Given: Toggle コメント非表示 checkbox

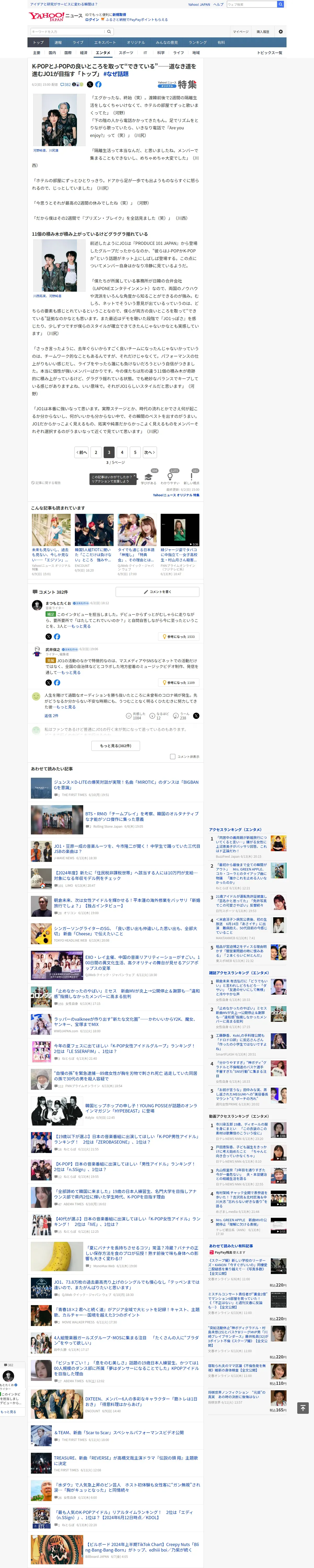Looking at the screenshot, I should pyautogui.click(x=172, y=757).
